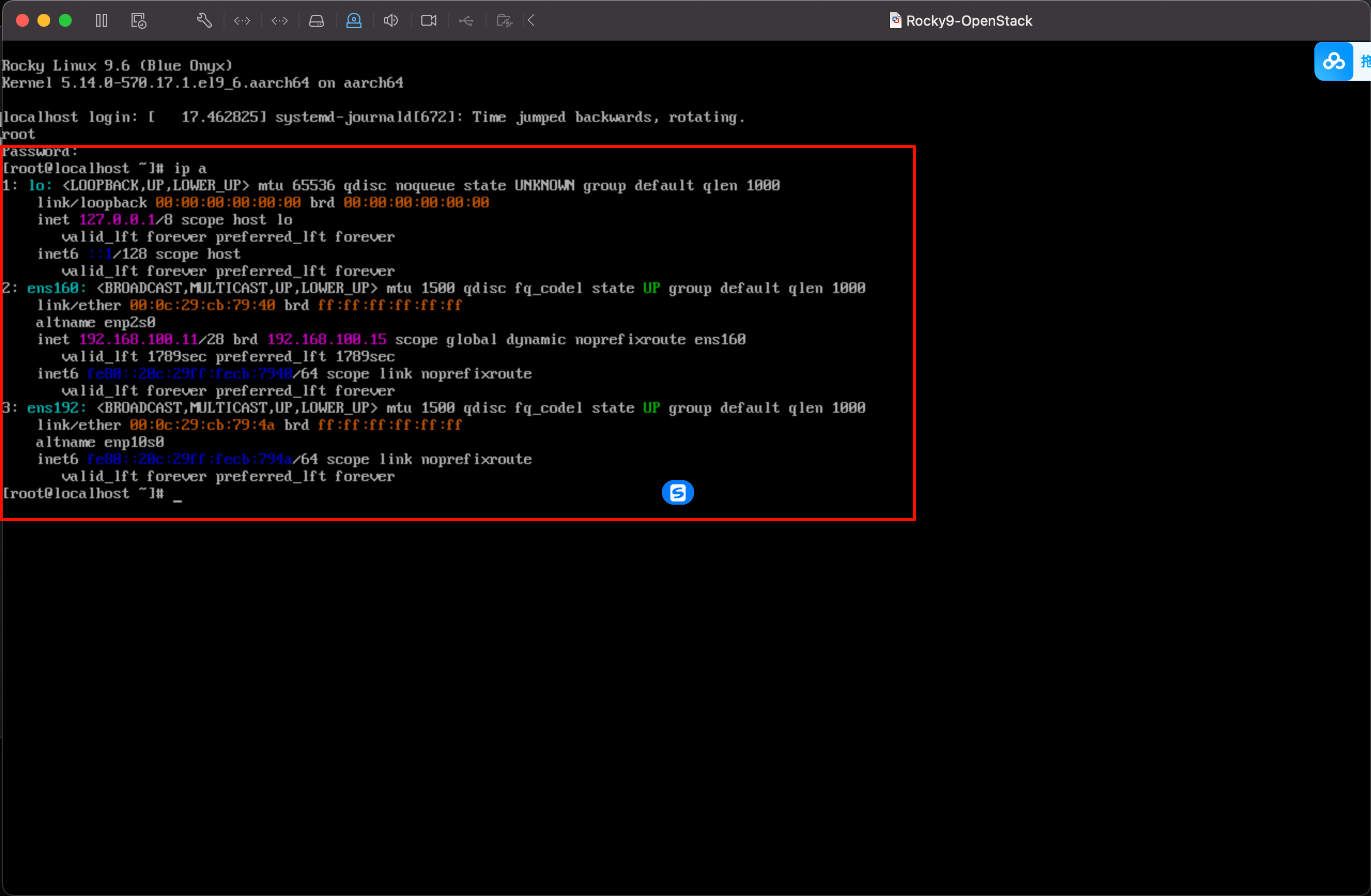The height and width of the screenshot is (896, 1371).
Task: Click the highlighted CD/DVD drive icon
Action: 353,21
